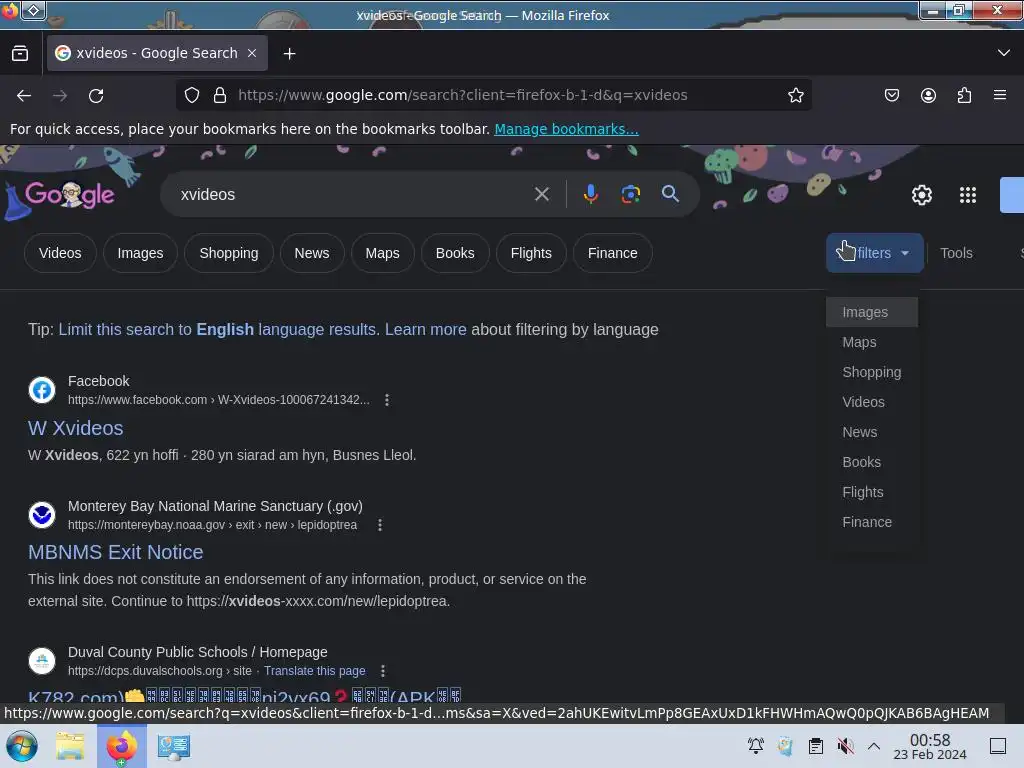Start voice search with microphone
The height and width of the screenshot is (768, 1024).
tap(590, 194)
